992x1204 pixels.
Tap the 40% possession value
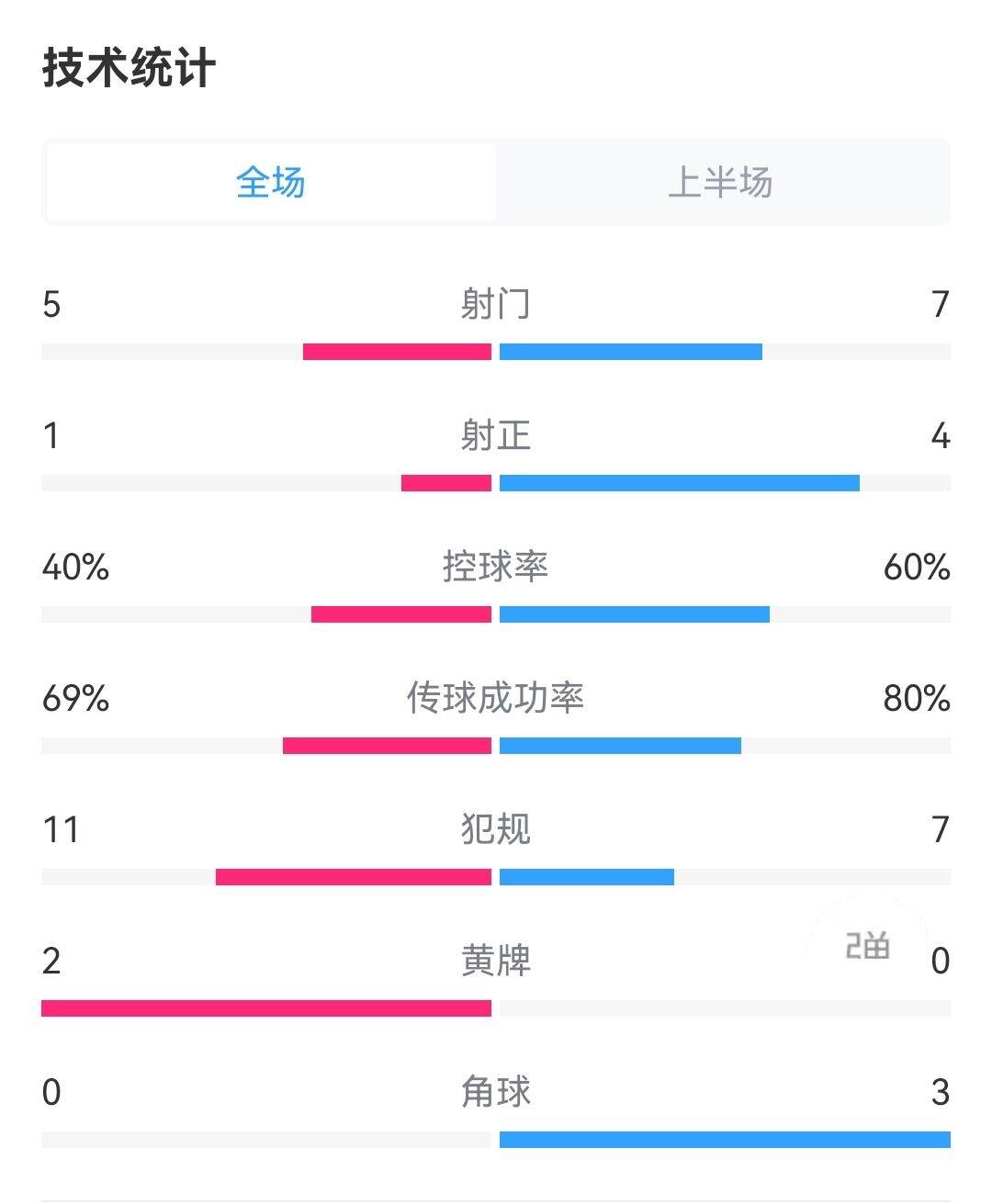(x=75, y=567)
